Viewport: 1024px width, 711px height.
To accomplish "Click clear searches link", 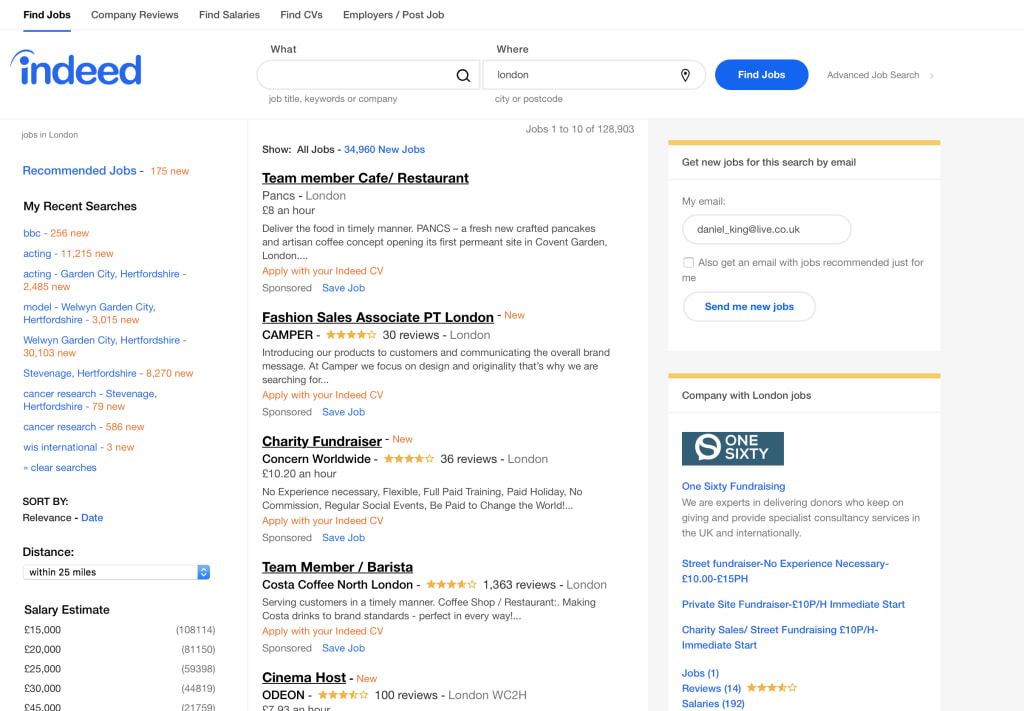I will 60,467.
